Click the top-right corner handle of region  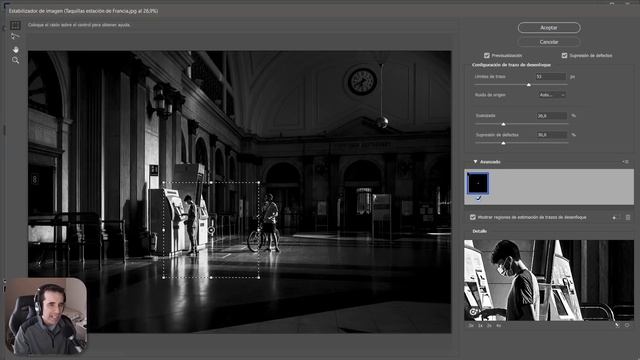pos(259,182)
